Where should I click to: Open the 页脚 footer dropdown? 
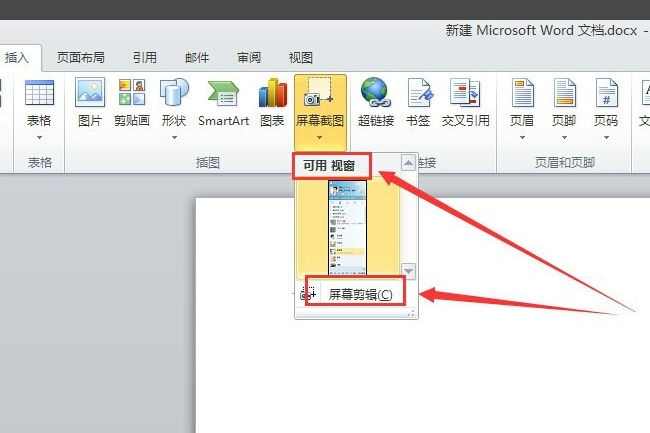[x=564, y=110]
